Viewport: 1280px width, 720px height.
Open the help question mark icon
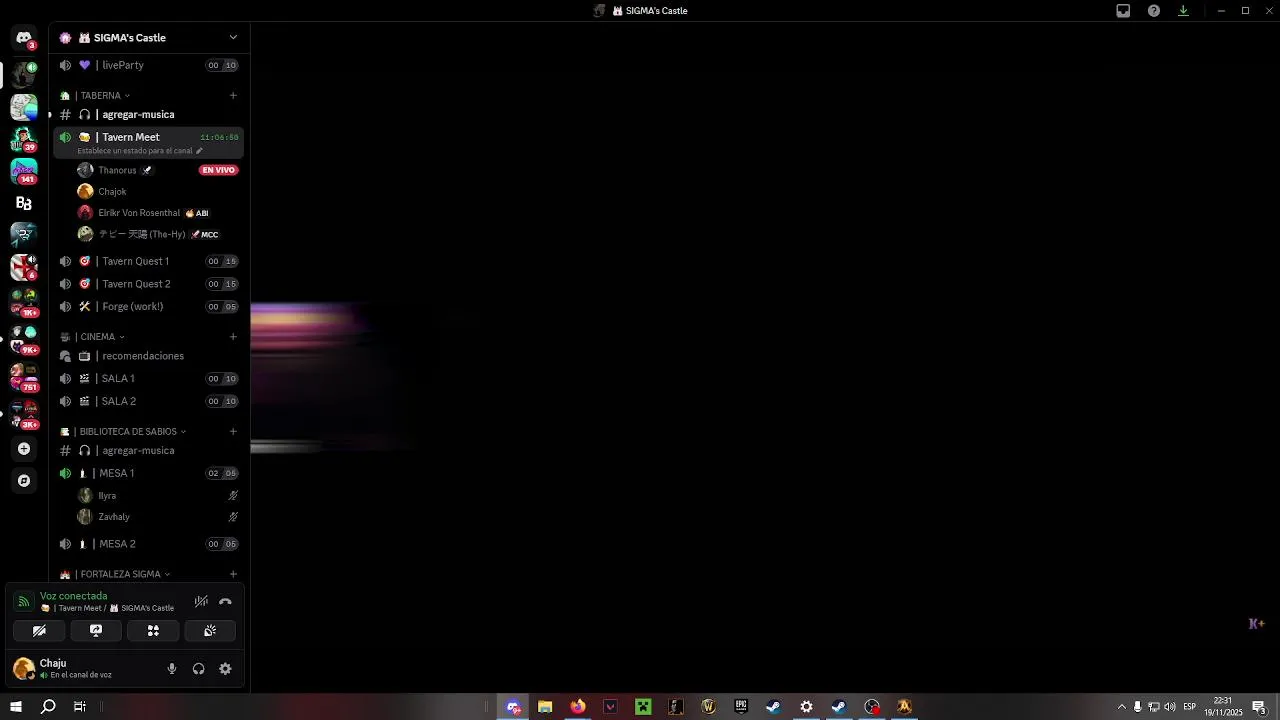1154,11
